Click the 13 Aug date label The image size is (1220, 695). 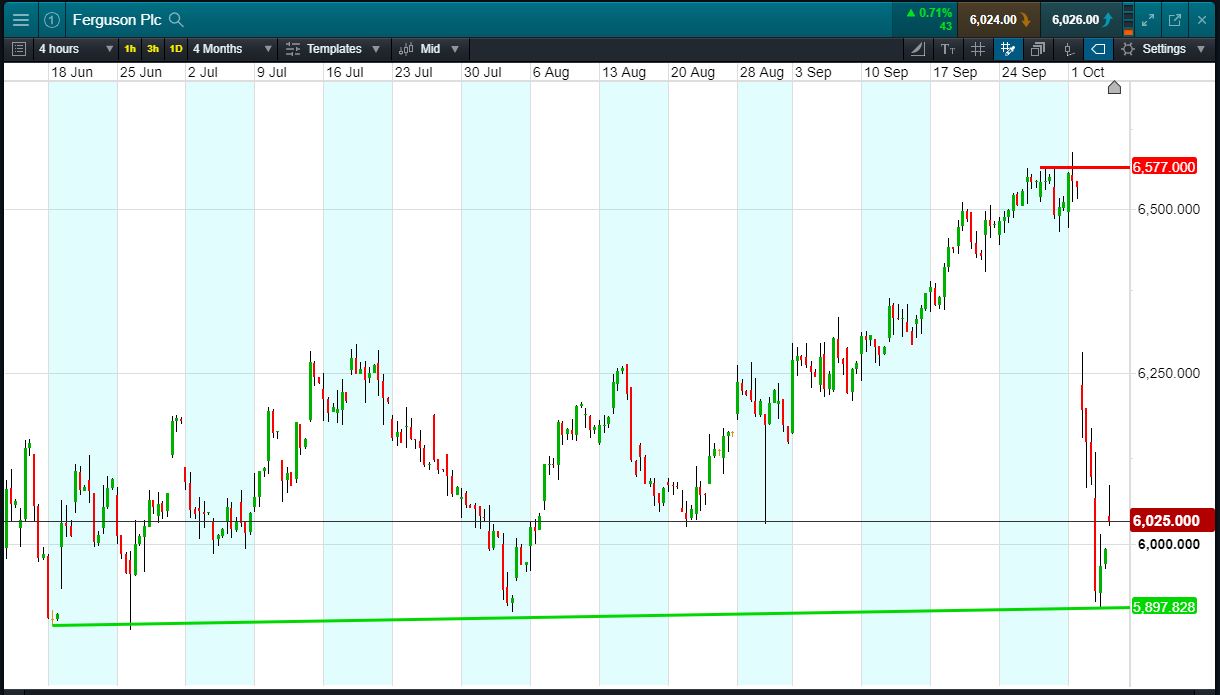(624, 72)
